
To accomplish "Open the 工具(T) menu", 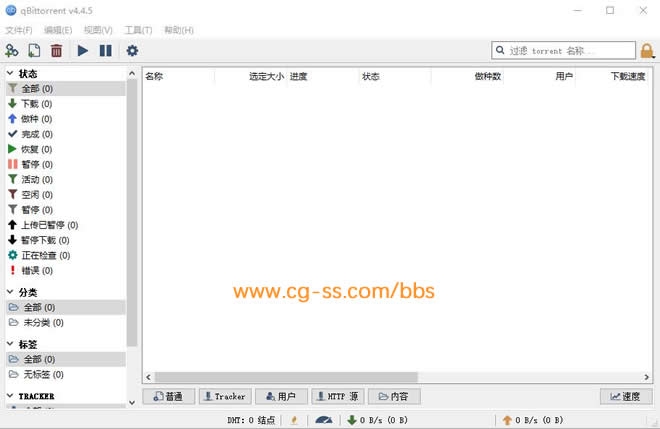I will click(x=138, y=30).
